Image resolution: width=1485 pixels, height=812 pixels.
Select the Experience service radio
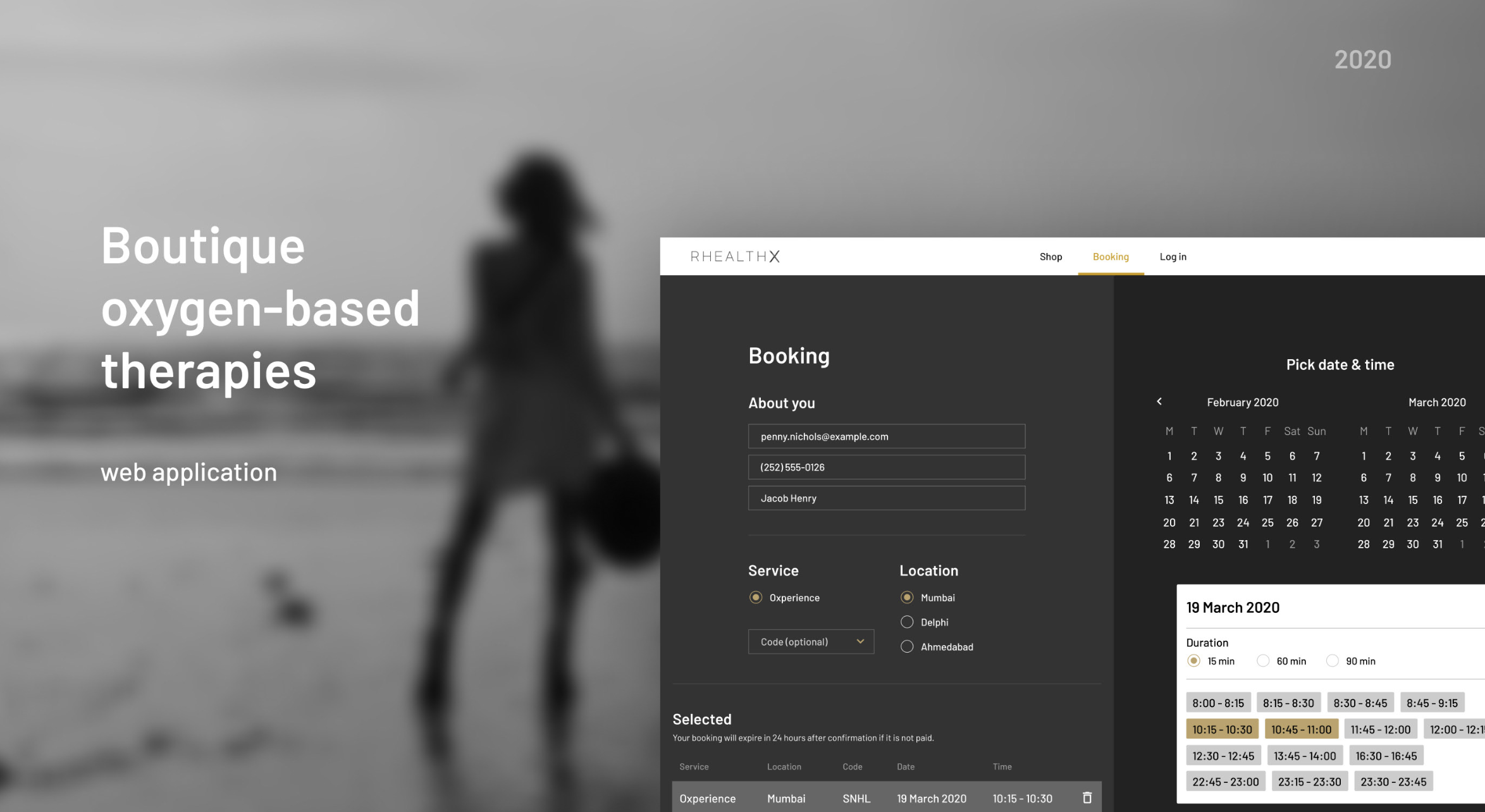756,598
